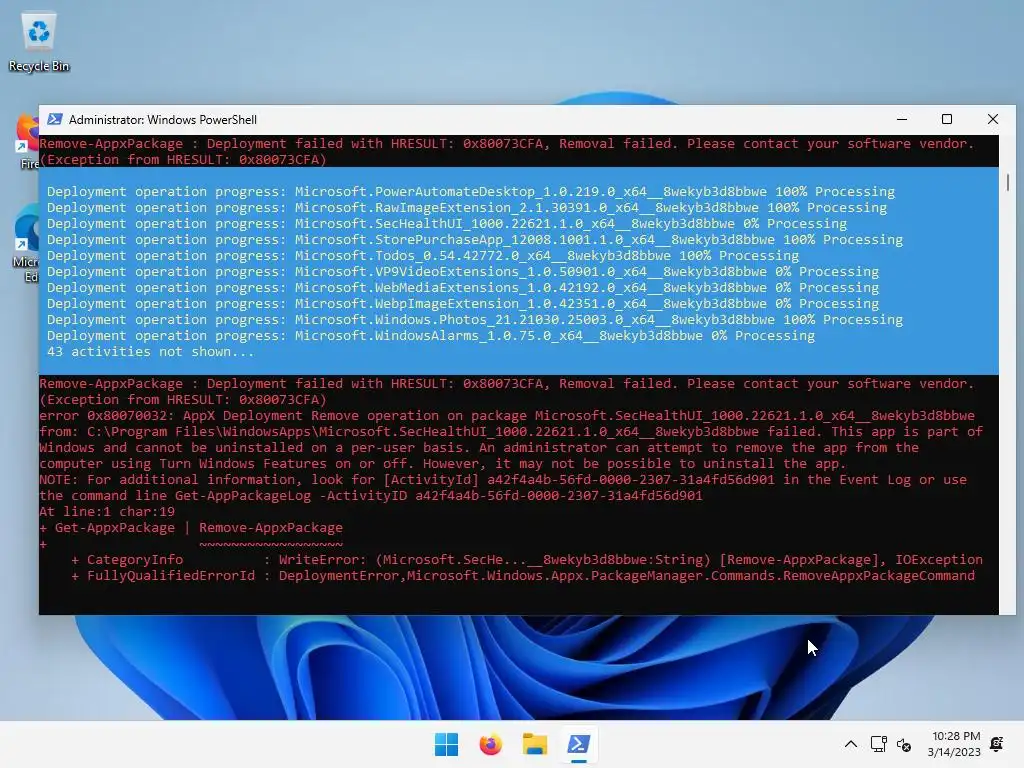Click the Microsoft.PowerAutomateDesktop progress line

[471, 192]
